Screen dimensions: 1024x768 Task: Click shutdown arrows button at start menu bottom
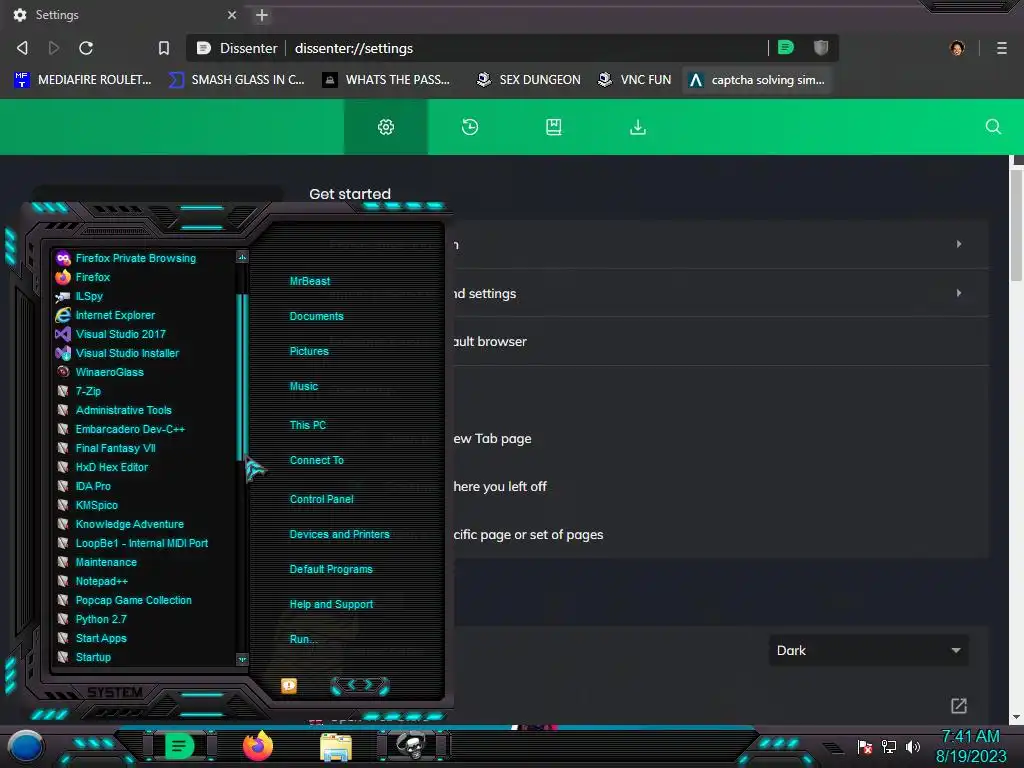click(x=360, y=684)
